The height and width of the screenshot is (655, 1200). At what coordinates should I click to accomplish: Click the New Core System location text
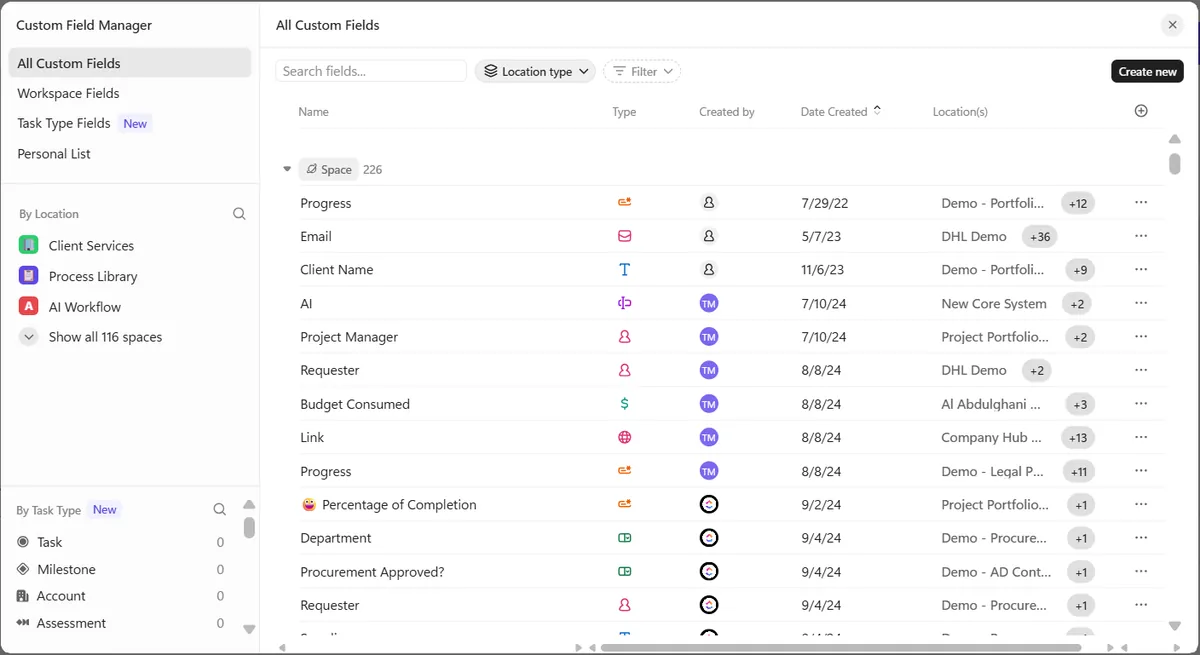[x=994, y=304]
